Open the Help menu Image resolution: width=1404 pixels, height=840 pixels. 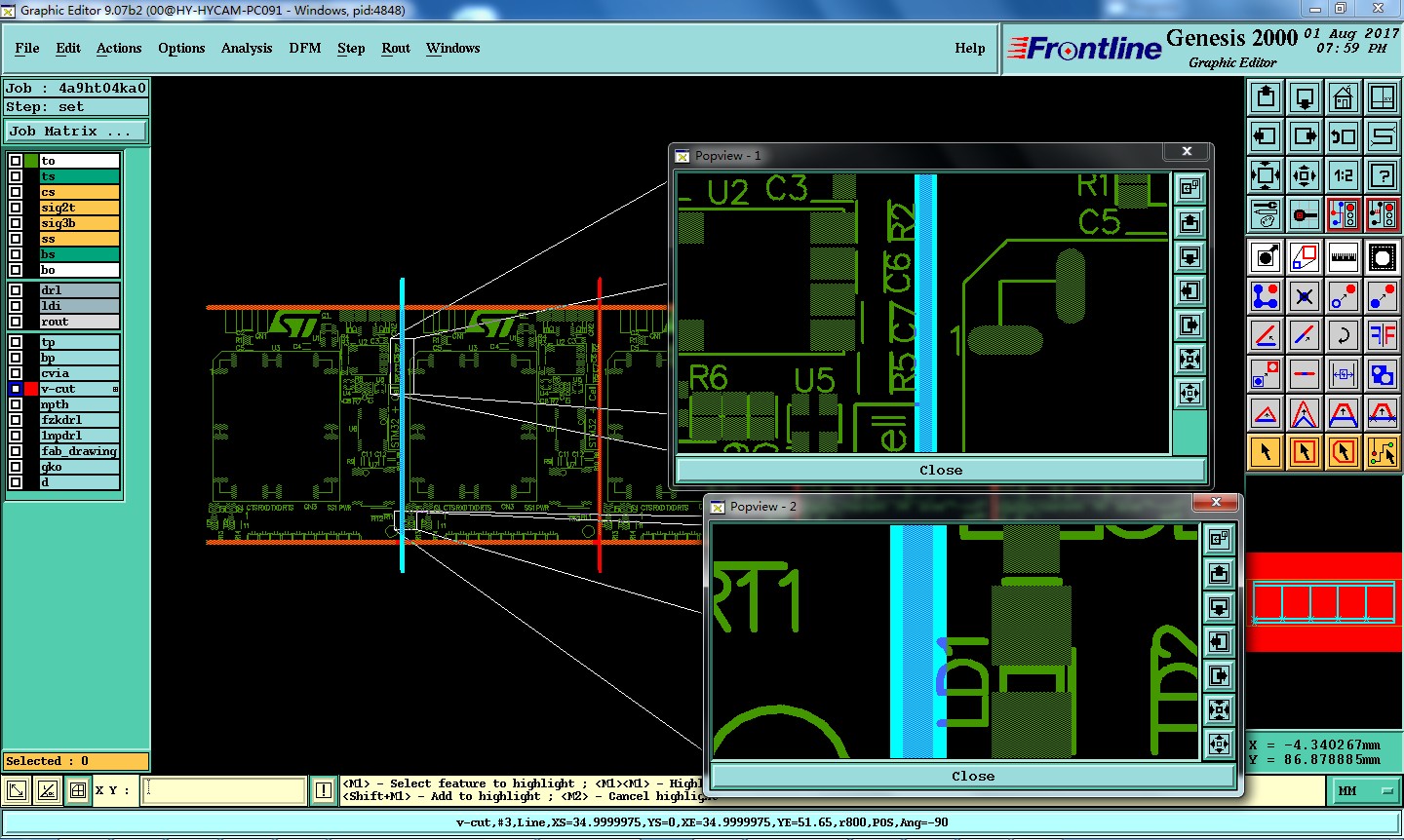(970, 48)
